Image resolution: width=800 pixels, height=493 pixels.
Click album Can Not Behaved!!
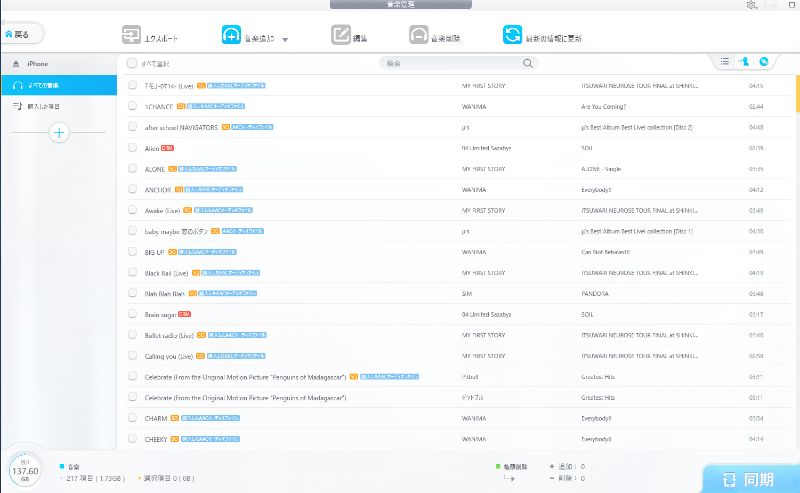[606, 252]
